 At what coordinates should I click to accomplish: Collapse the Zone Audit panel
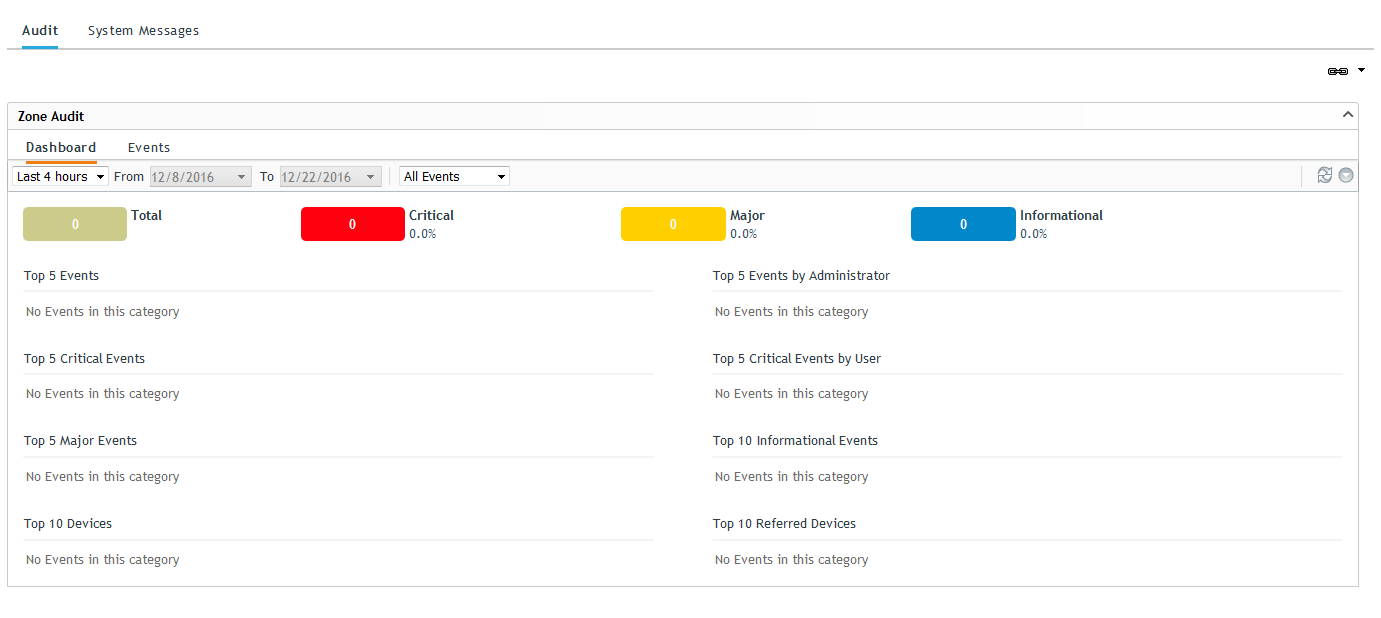[x=1347, y=115]
